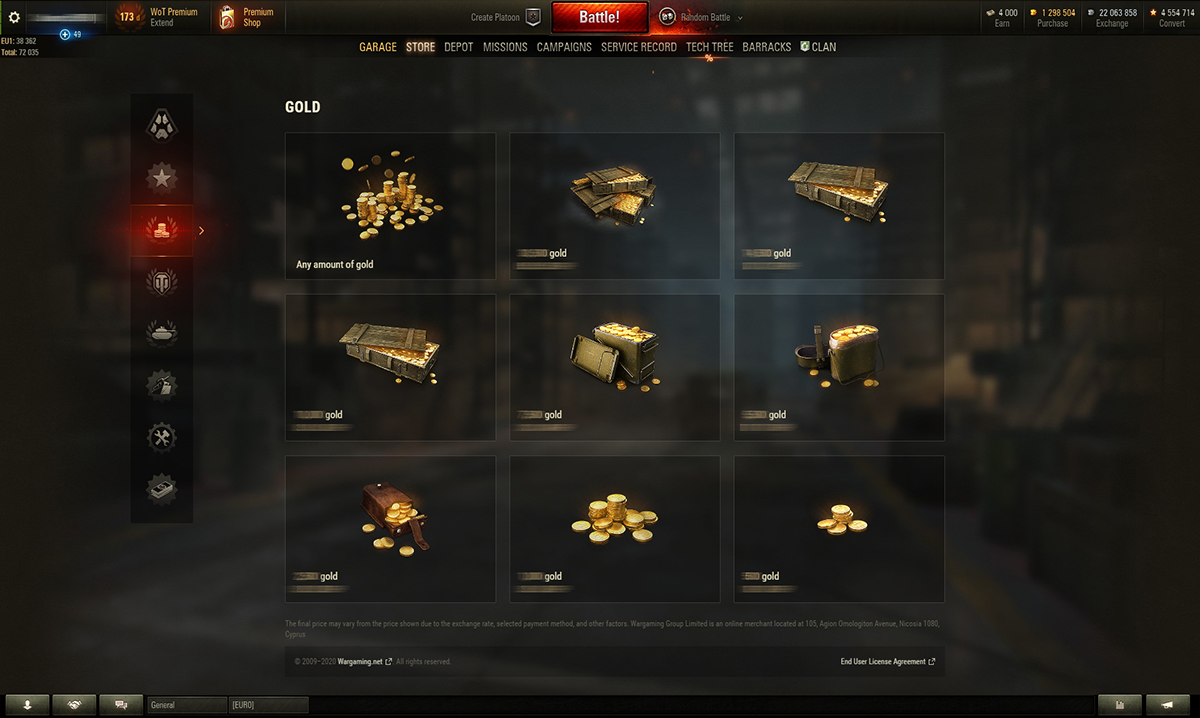Image resolution: width=1200 pixels, height=718 pixels.
Task: Open the cash bundle sidebar category
Action: pos(161,489)
